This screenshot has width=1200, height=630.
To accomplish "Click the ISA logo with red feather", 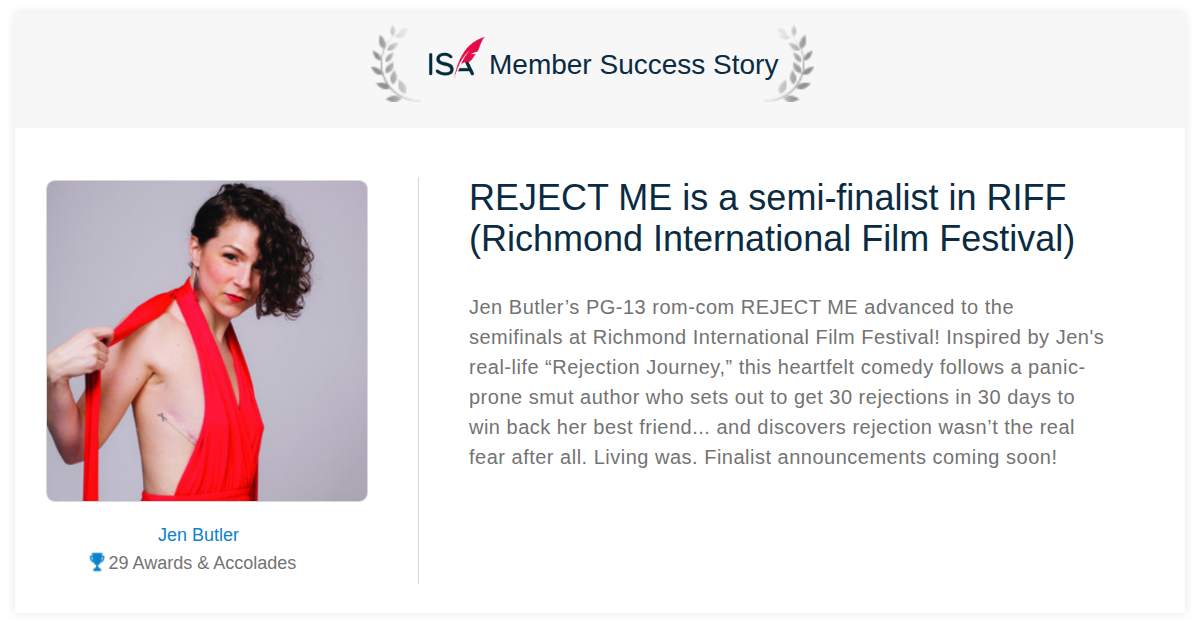I will tap(455, 58).
